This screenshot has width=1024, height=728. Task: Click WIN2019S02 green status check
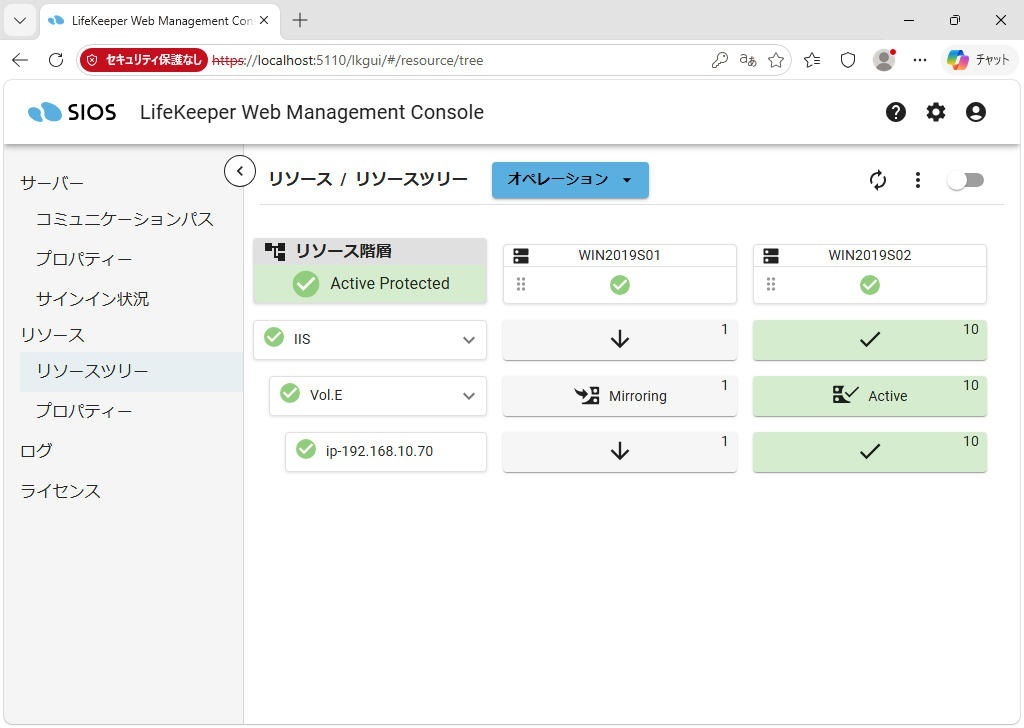(x=870, y=285)
